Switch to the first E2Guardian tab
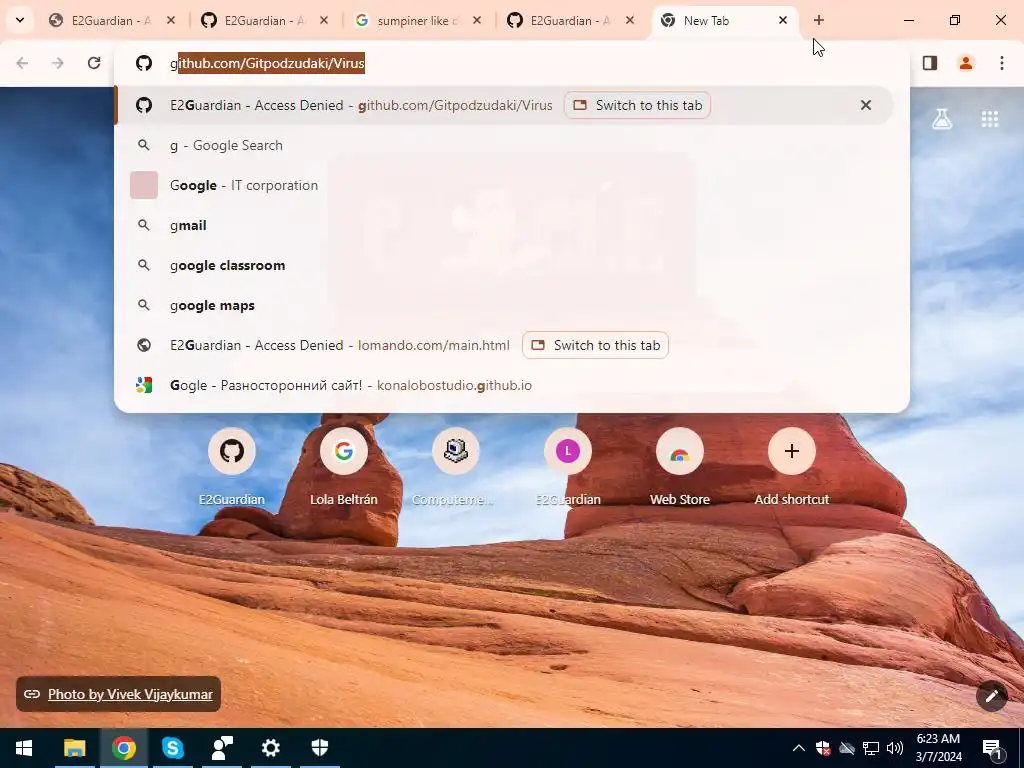The width and height of the screenshot is (1024, 768). click(x=111, y=20)
